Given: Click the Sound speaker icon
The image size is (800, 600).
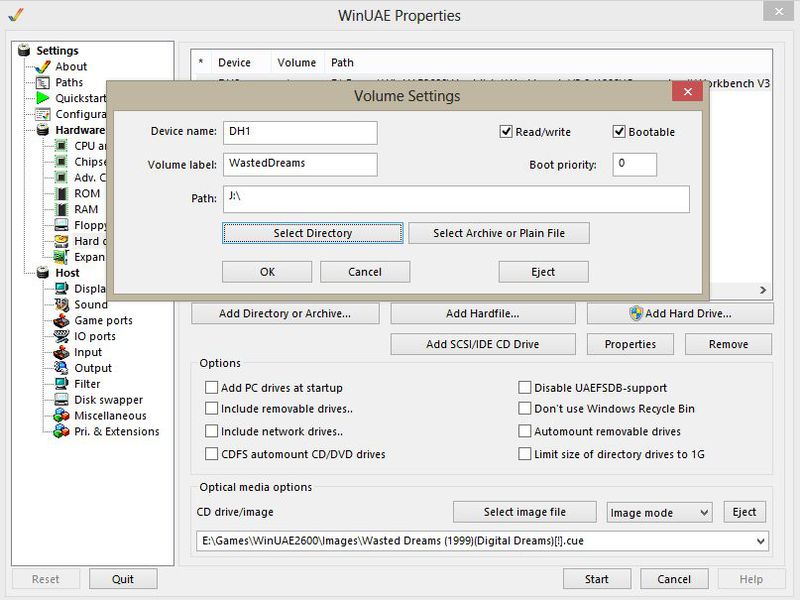Looking at the screenshot, I should [61, 305].
